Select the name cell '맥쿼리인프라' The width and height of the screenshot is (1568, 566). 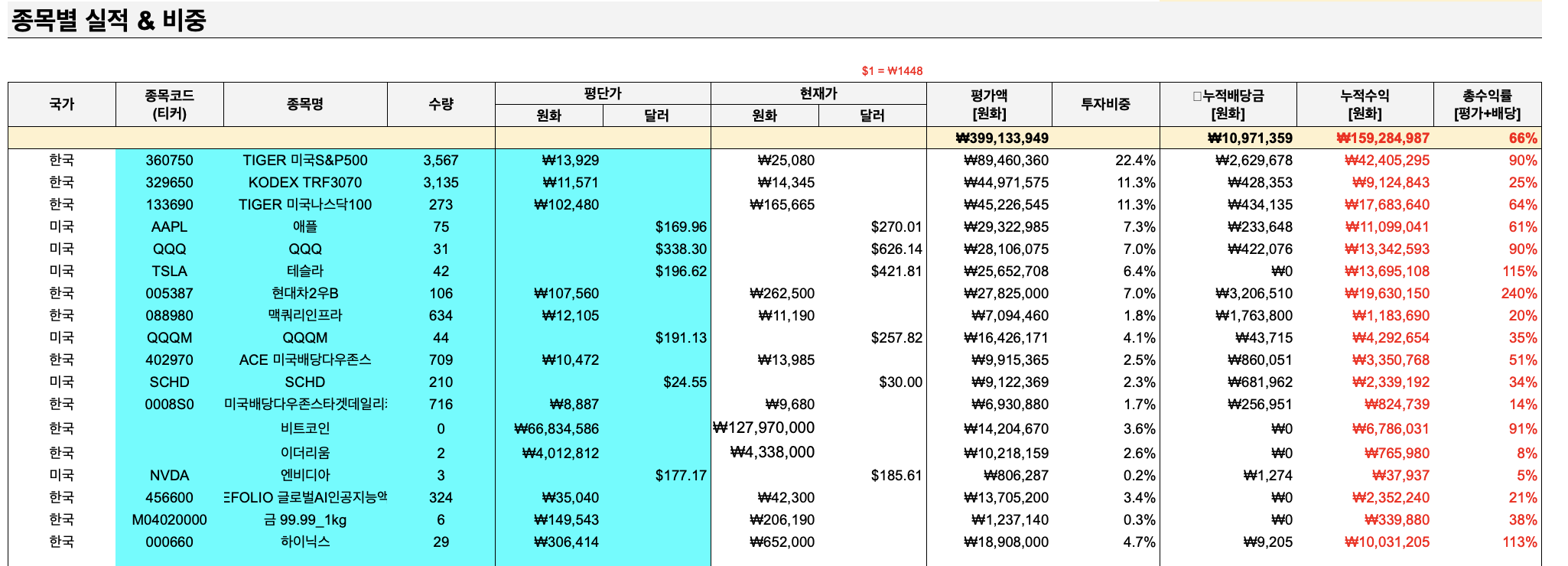305,316
